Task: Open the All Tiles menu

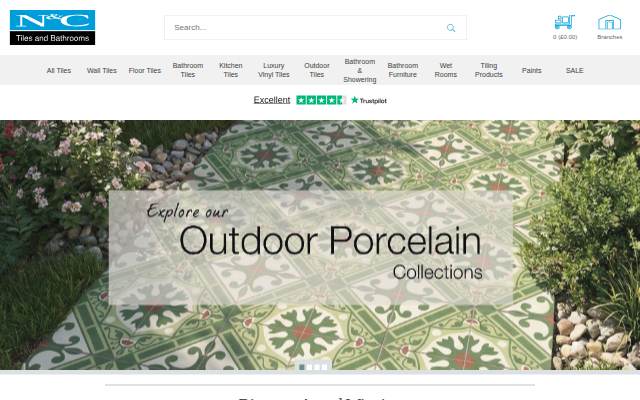Action: [59, 70]
